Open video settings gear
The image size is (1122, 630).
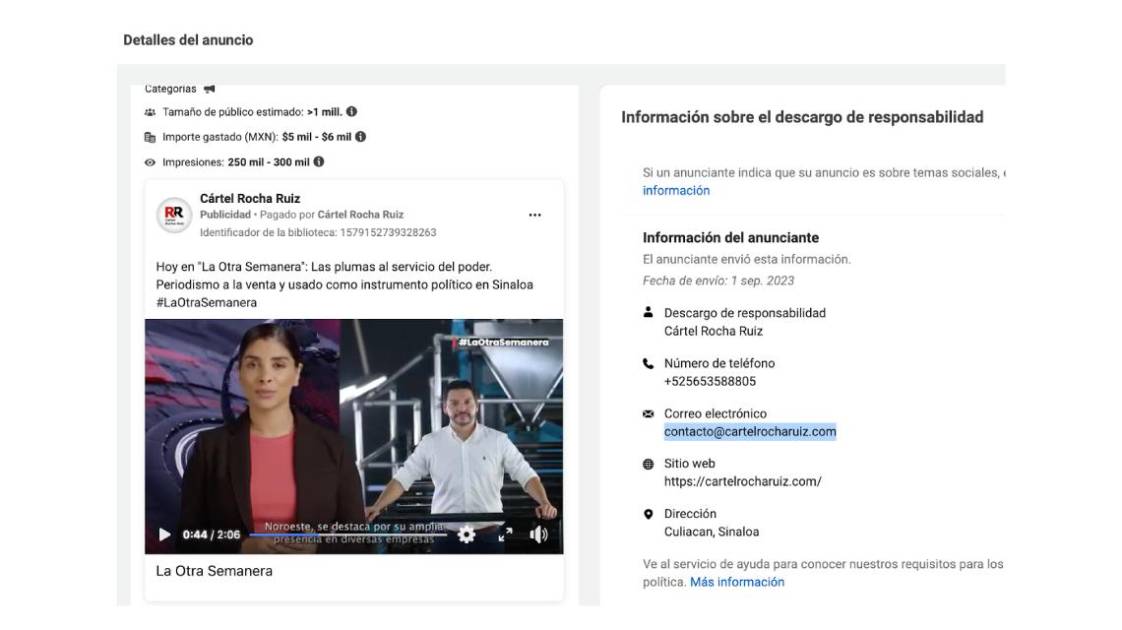[x=466, y=535]
